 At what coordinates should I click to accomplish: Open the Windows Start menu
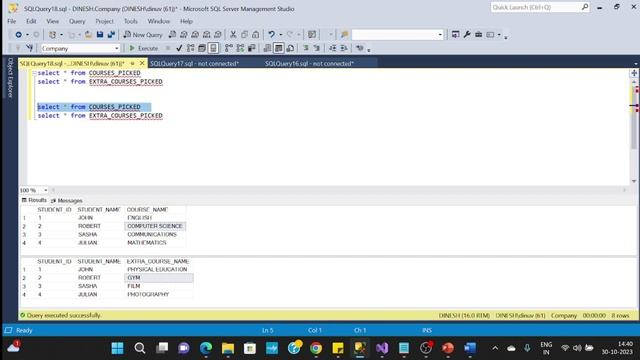(118, 348)
